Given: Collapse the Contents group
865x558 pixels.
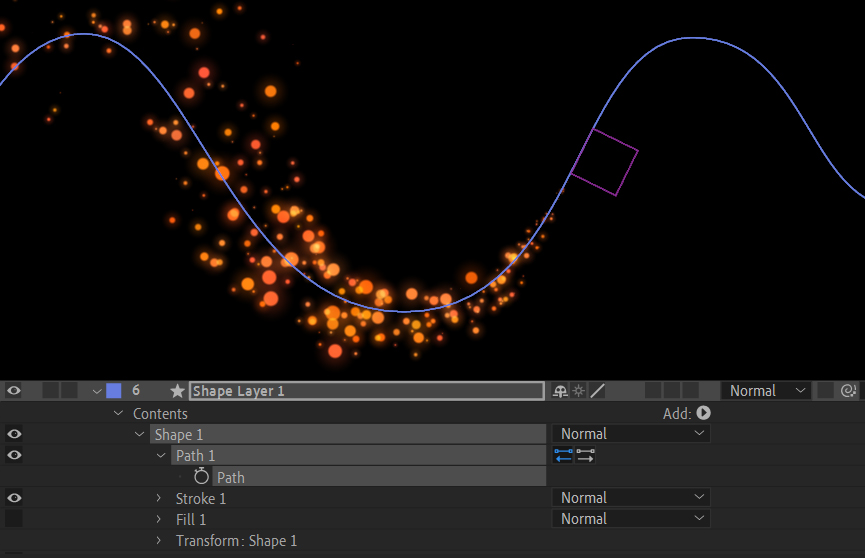Looking at the screenshot, I should click(x=118, y=413).
